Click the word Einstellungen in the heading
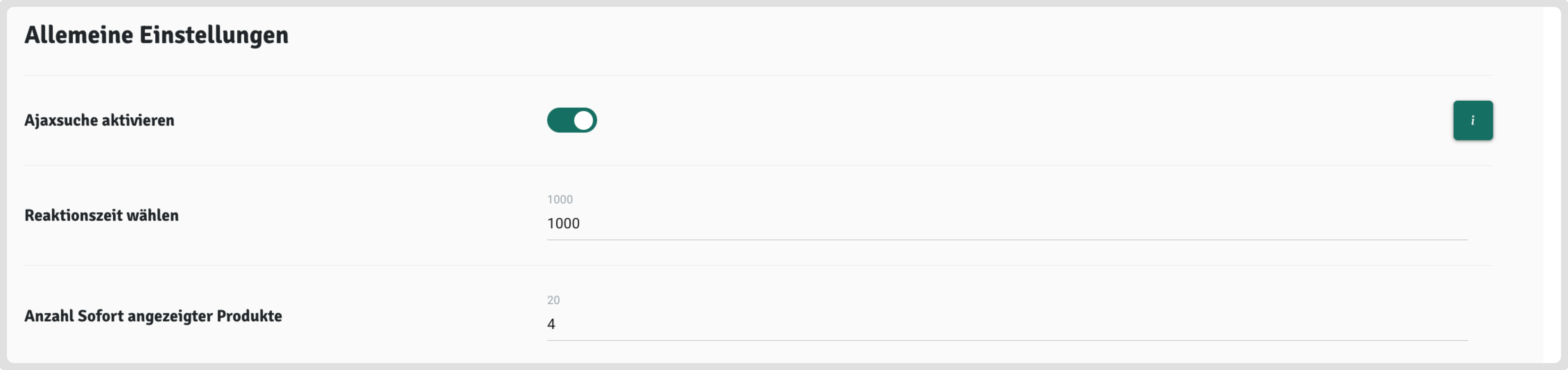The width and height of the screenshot is (1568, 370). click(214, 35)
